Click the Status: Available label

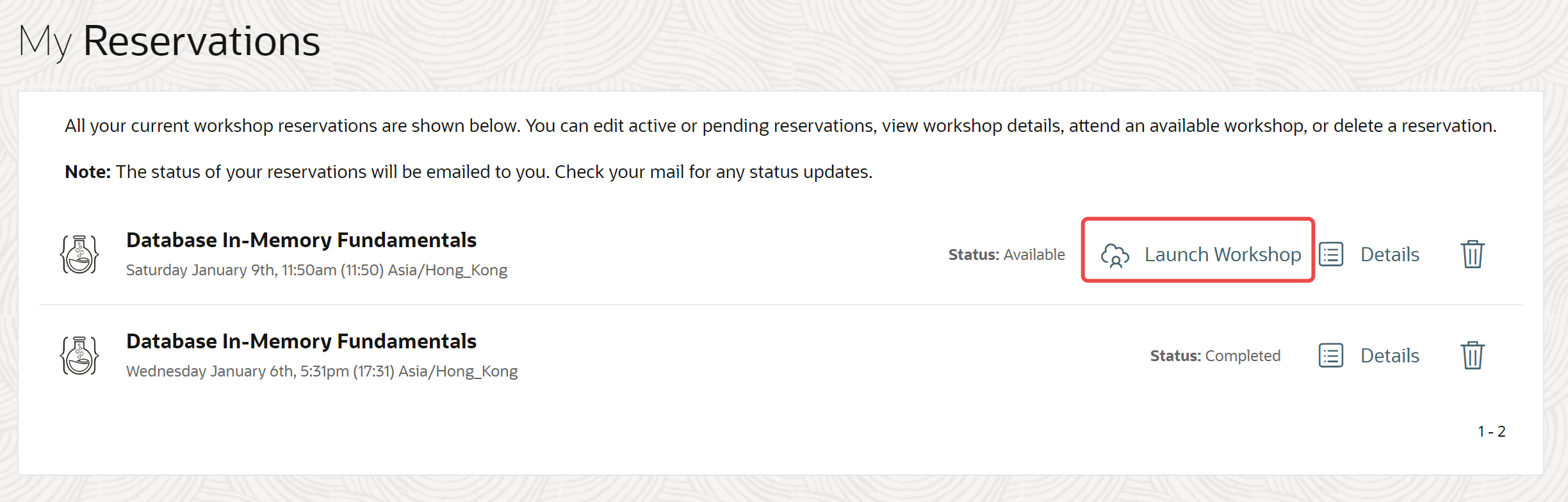click(x=1006, y=255)
